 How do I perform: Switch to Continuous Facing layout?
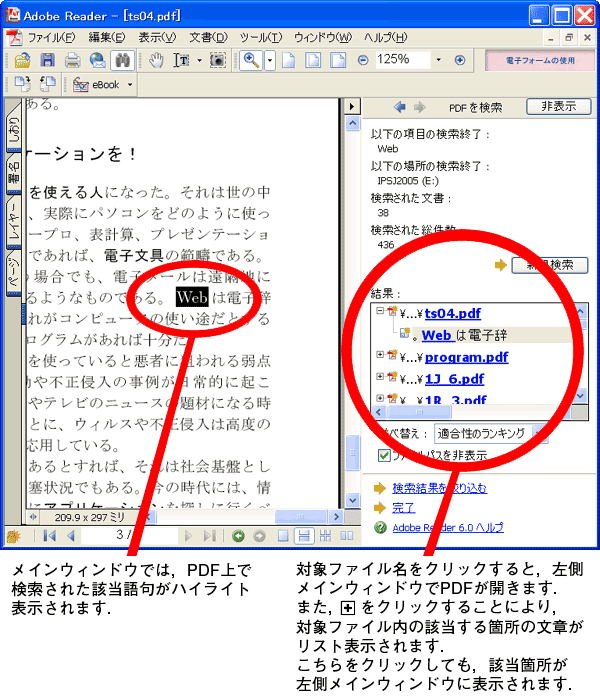tap(325, 535)
